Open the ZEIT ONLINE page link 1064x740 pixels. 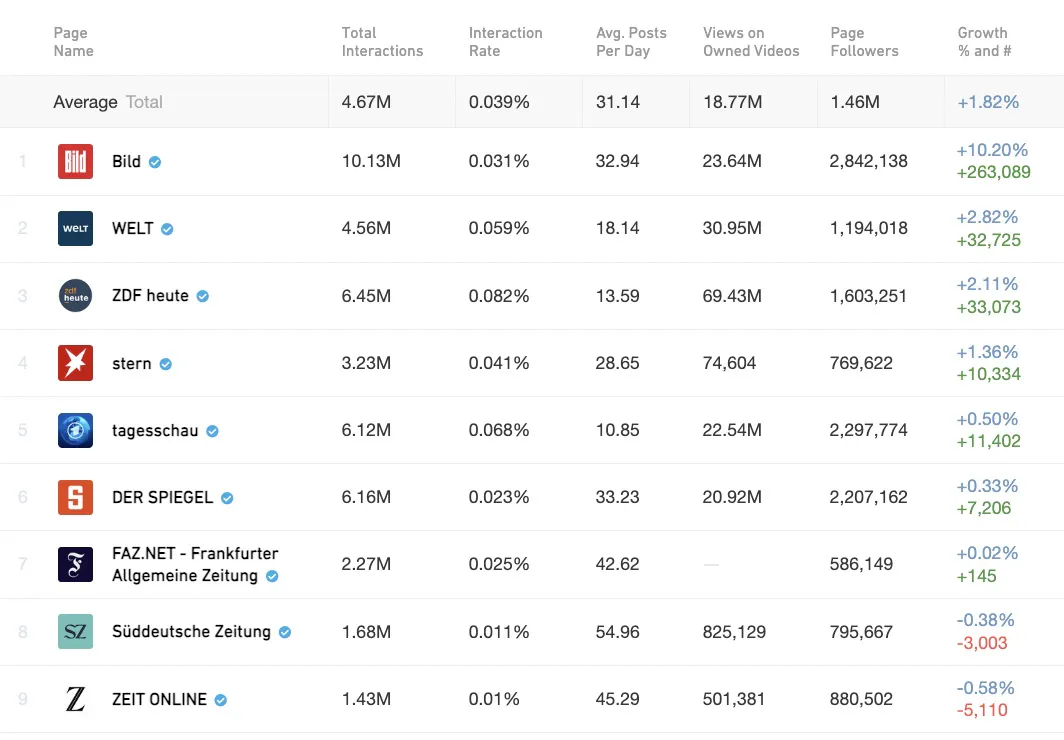[x=159, y=700]
